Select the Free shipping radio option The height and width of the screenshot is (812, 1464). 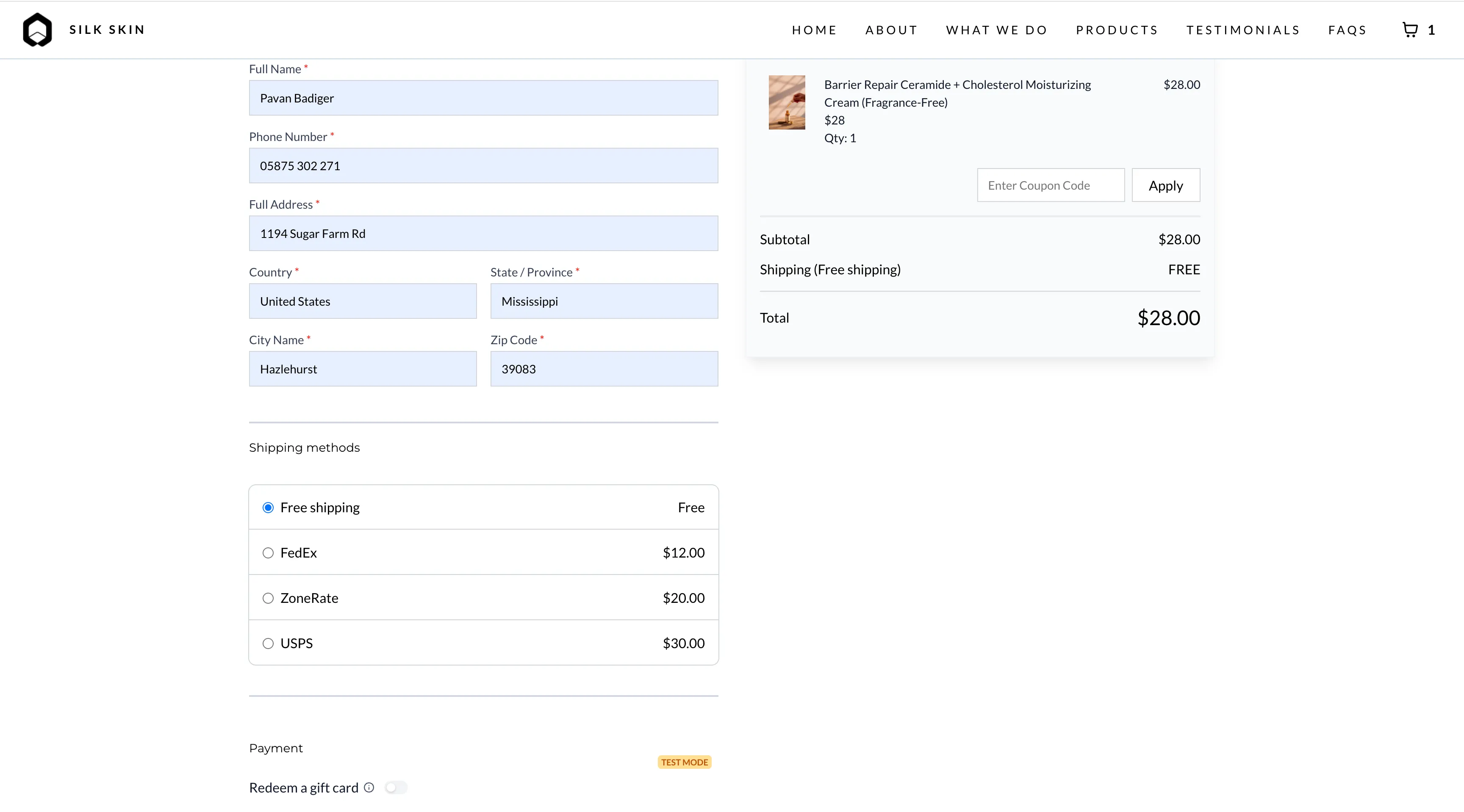[268, 508]
